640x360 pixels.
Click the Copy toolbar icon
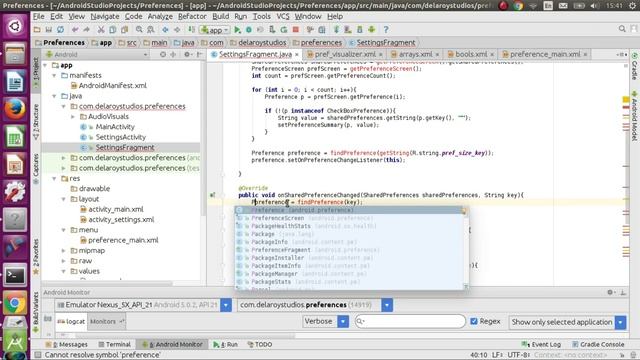(x=113, y=29)
